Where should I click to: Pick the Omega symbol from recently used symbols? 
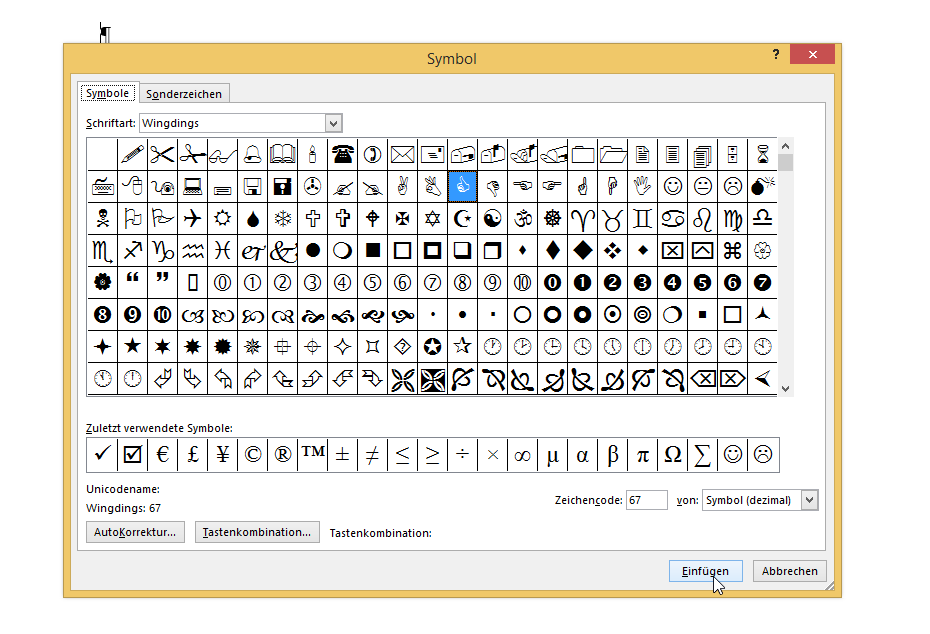(x=673, y=454)
